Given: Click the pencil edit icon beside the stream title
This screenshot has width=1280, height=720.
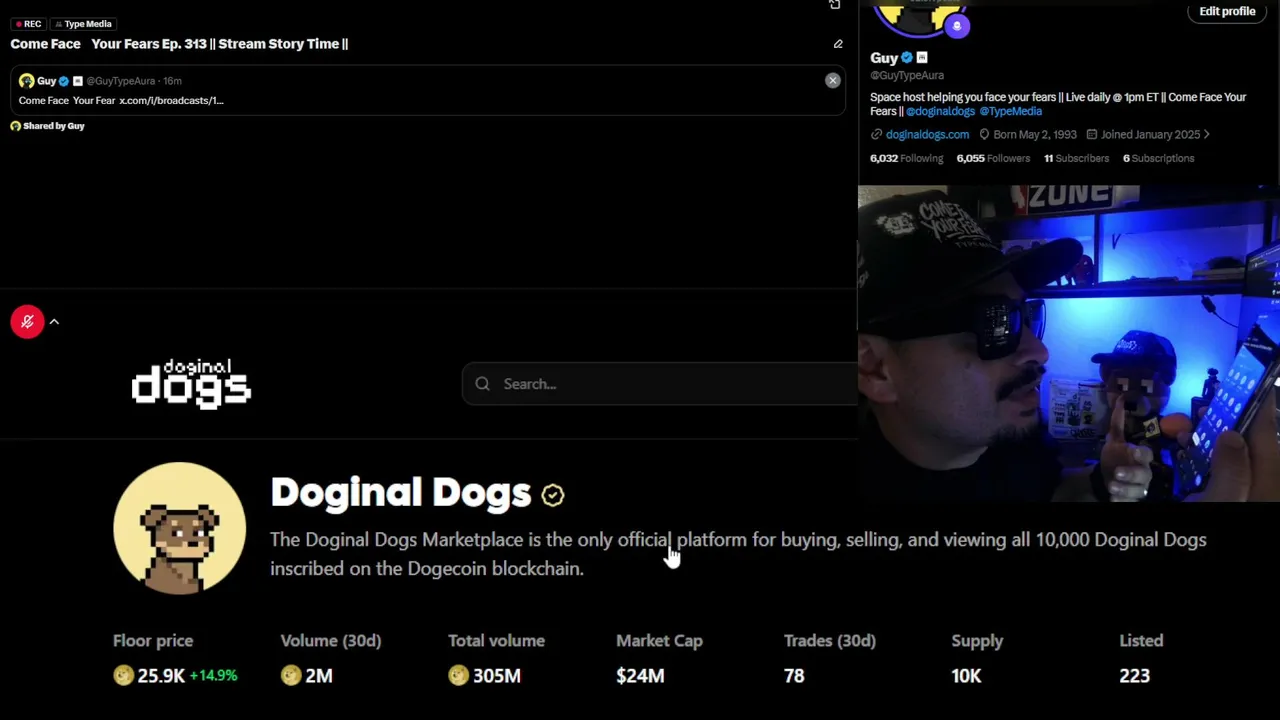Looking at the screenshot, I should pos(838,44).
